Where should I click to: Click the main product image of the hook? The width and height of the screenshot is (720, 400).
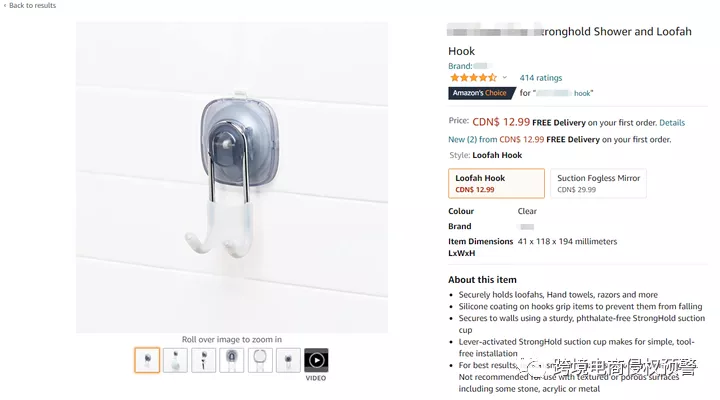tap(232, 177)
